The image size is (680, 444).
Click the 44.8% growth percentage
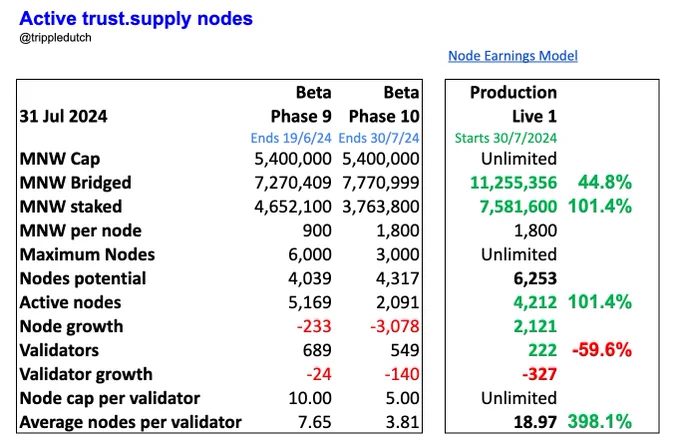coord(605,182)
